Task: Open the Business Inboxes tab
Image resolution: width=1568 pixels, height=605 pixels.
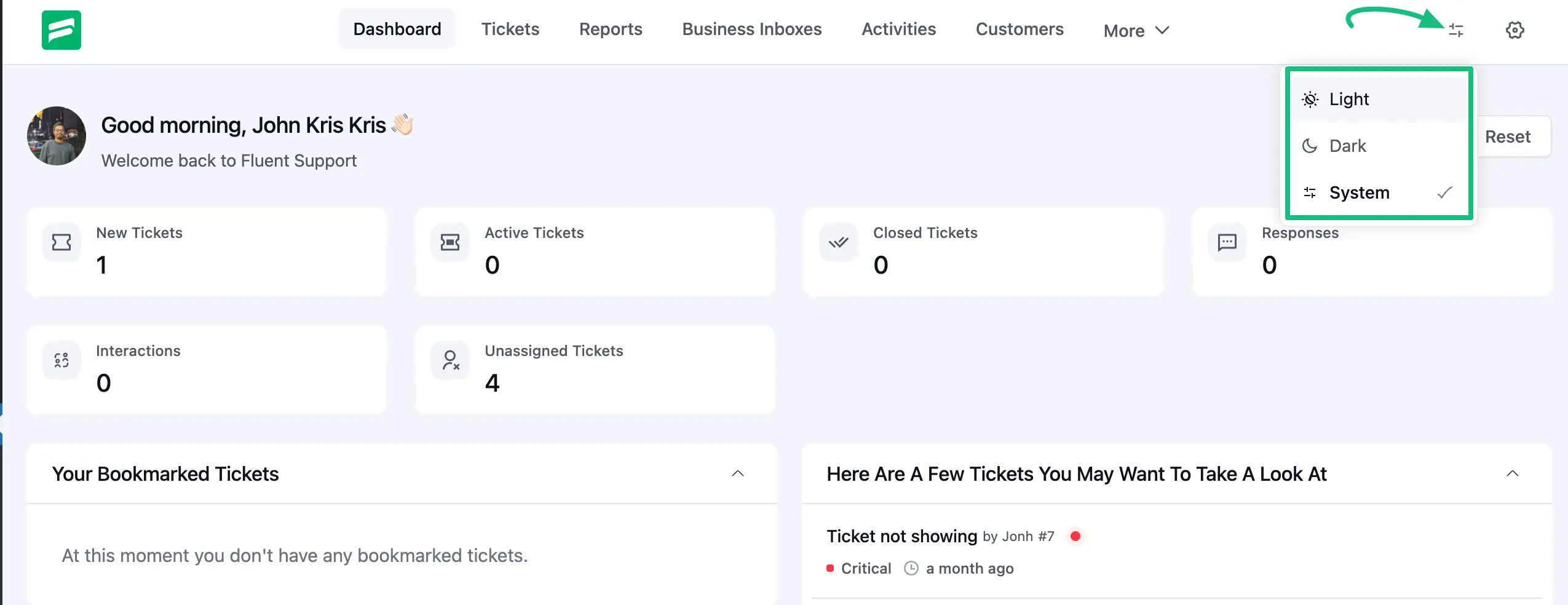Action: pos(751,29)
